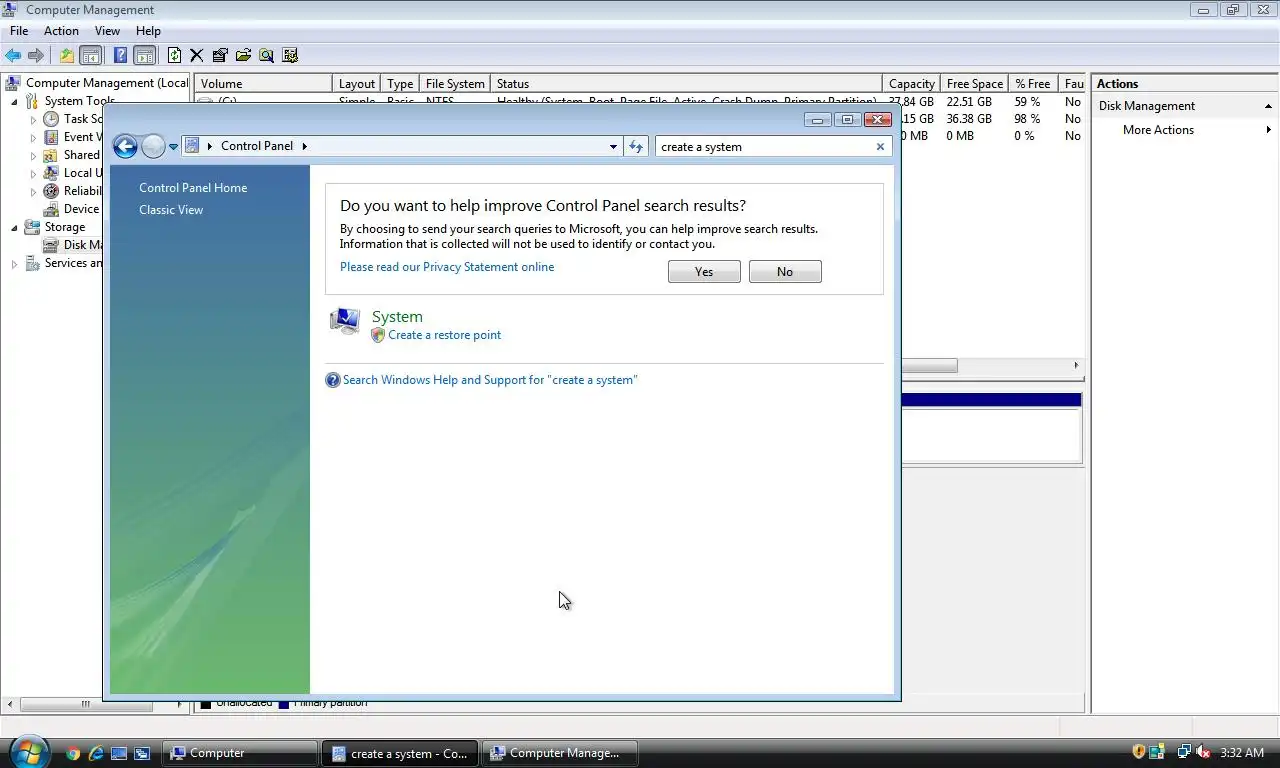Screen dimensions: 1280x768
Task: Click the System computer icon in results
Action: click(x=344, y=321)
